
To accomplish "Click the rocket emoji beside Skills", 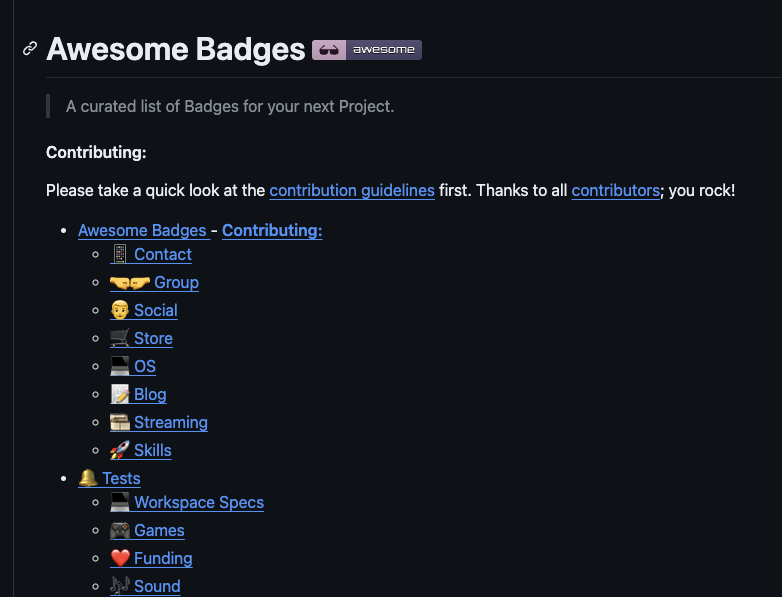I will click(x=120, y=450).
